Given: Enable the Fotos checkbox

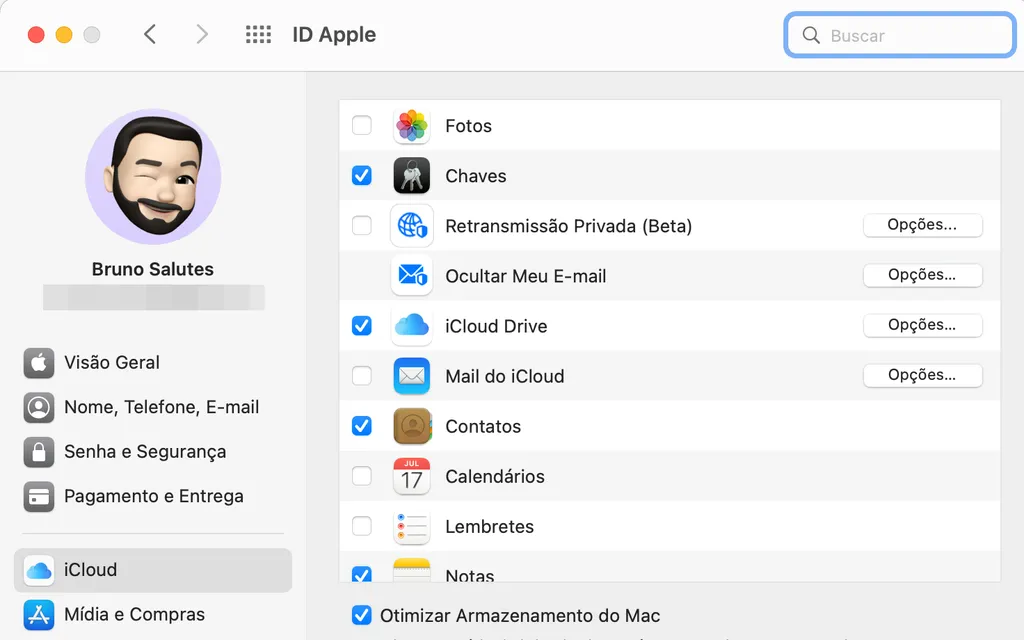Looking at the screenshot, I should point(362,125).
